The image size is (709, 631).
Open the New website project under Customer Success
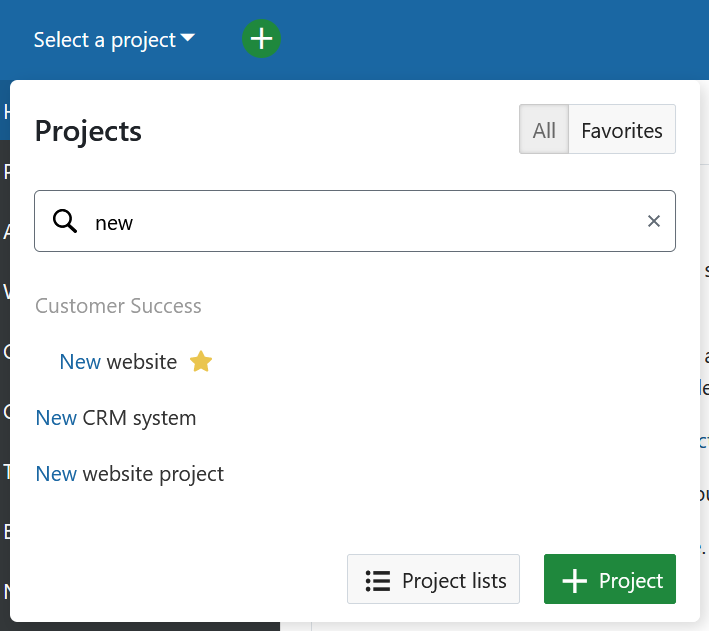[x=118, y=362]
